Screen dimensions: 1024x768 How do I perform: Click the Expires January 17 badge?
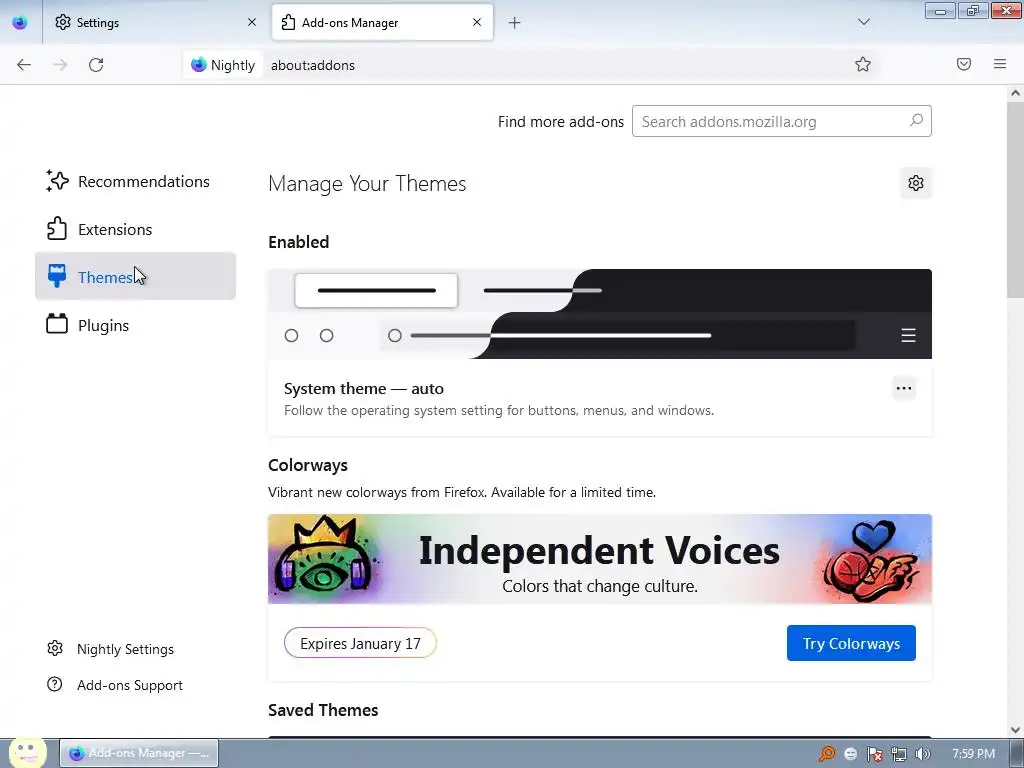[x=360, y=643]
